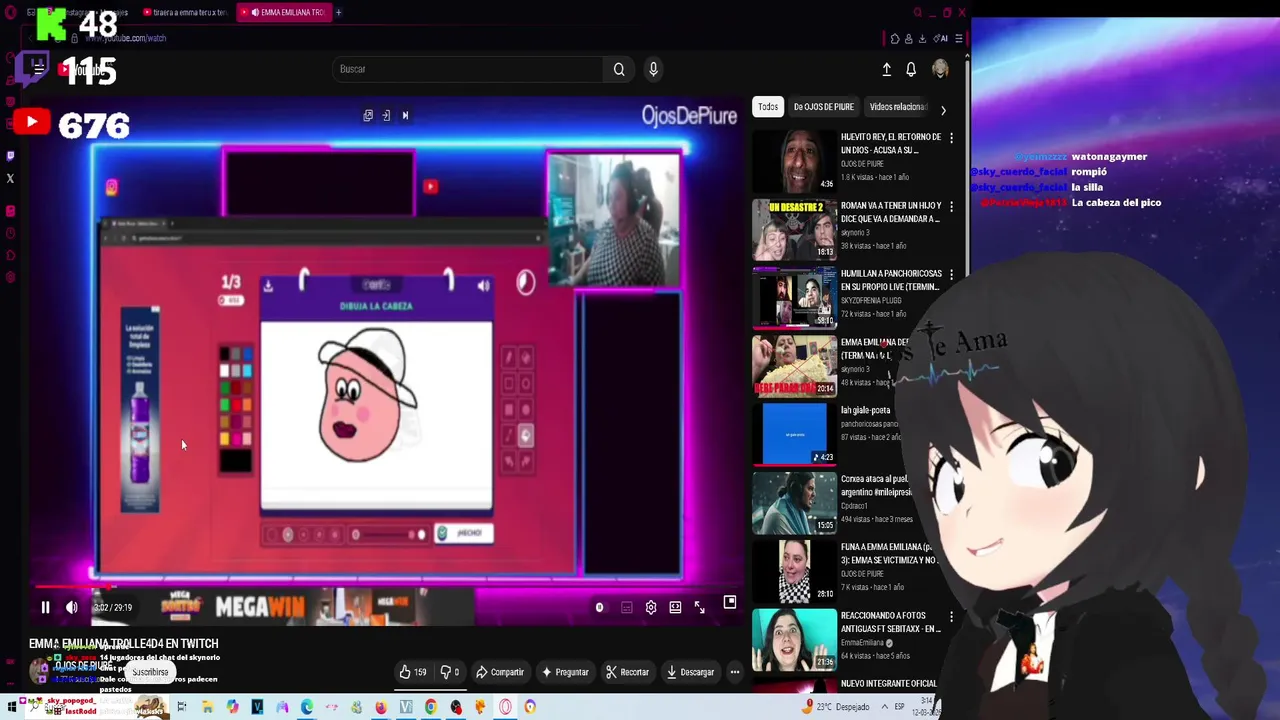Open the lah giiale-poeta video
This screenshot has width=1280, height=720.
tap(794, 434)
